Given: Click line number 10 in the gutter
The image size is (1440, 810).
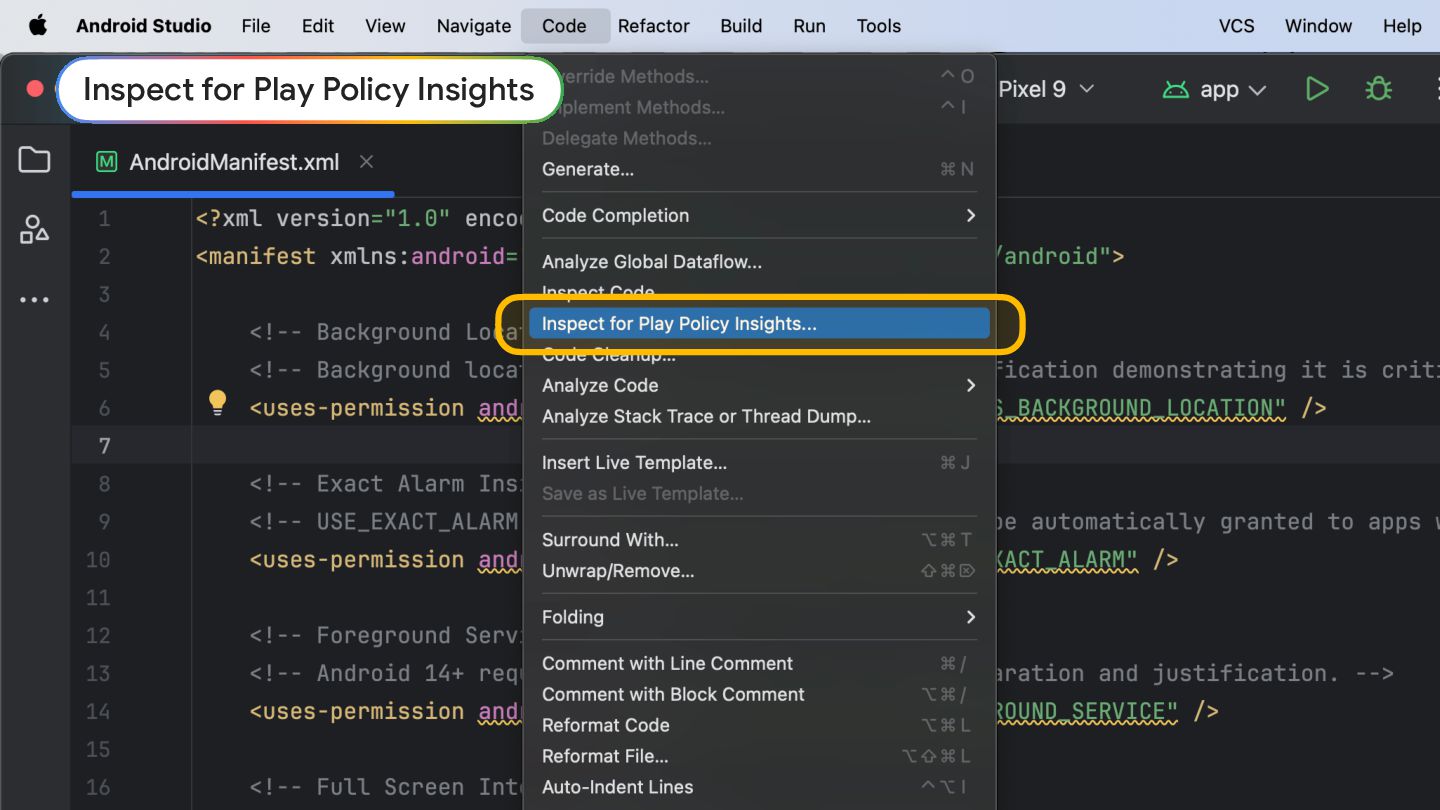Looking at the screenshot, I should pyautogui.click(x=98, y=560).
